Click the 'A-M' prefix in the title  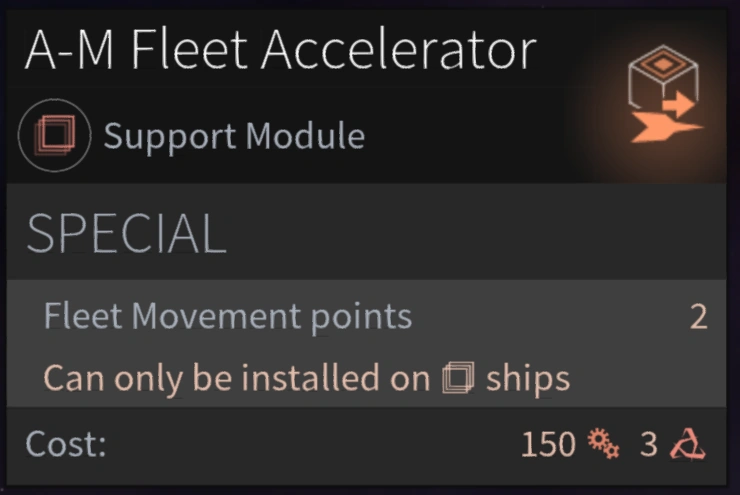click(x=69, y=50)
